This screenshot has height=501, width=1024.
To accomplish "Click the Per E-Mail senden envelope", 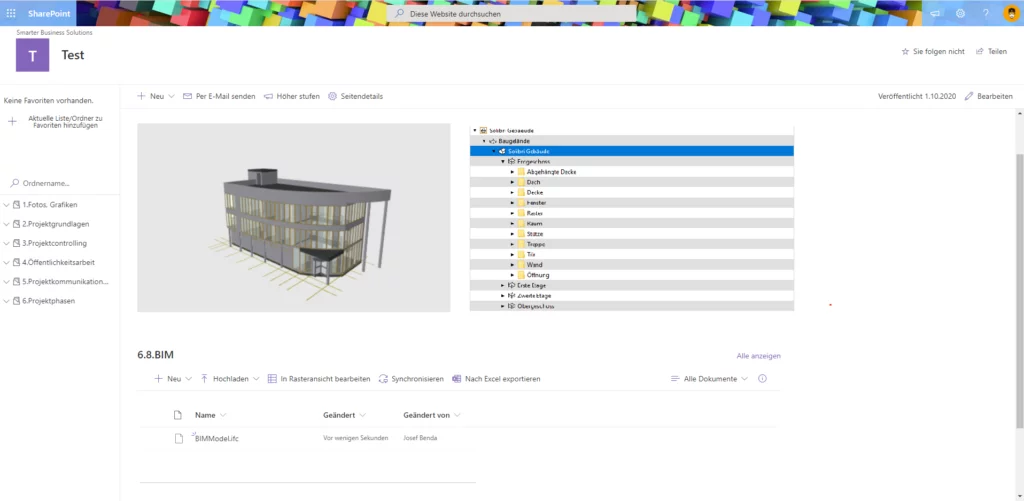I will click(x=187, y=96).
